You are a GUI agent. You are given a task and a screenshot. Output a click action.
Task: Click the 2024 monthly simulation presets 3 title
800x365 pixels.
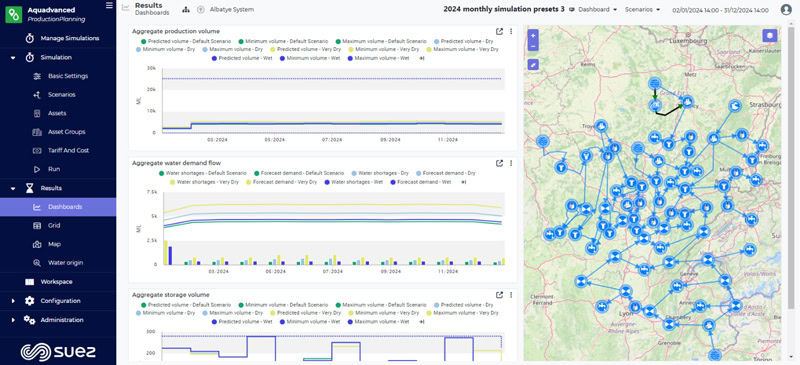(x=504, y=9)
